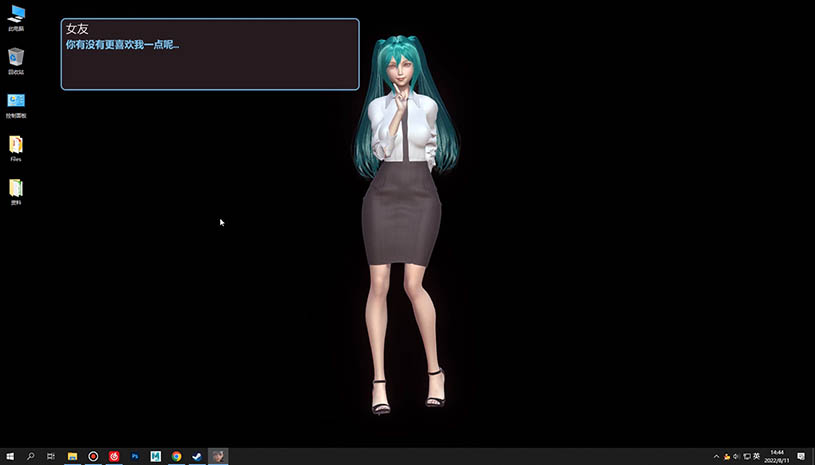Toggle the 英 input method indicator
Screen dimensions: 815x465
(x=755, y=456)
